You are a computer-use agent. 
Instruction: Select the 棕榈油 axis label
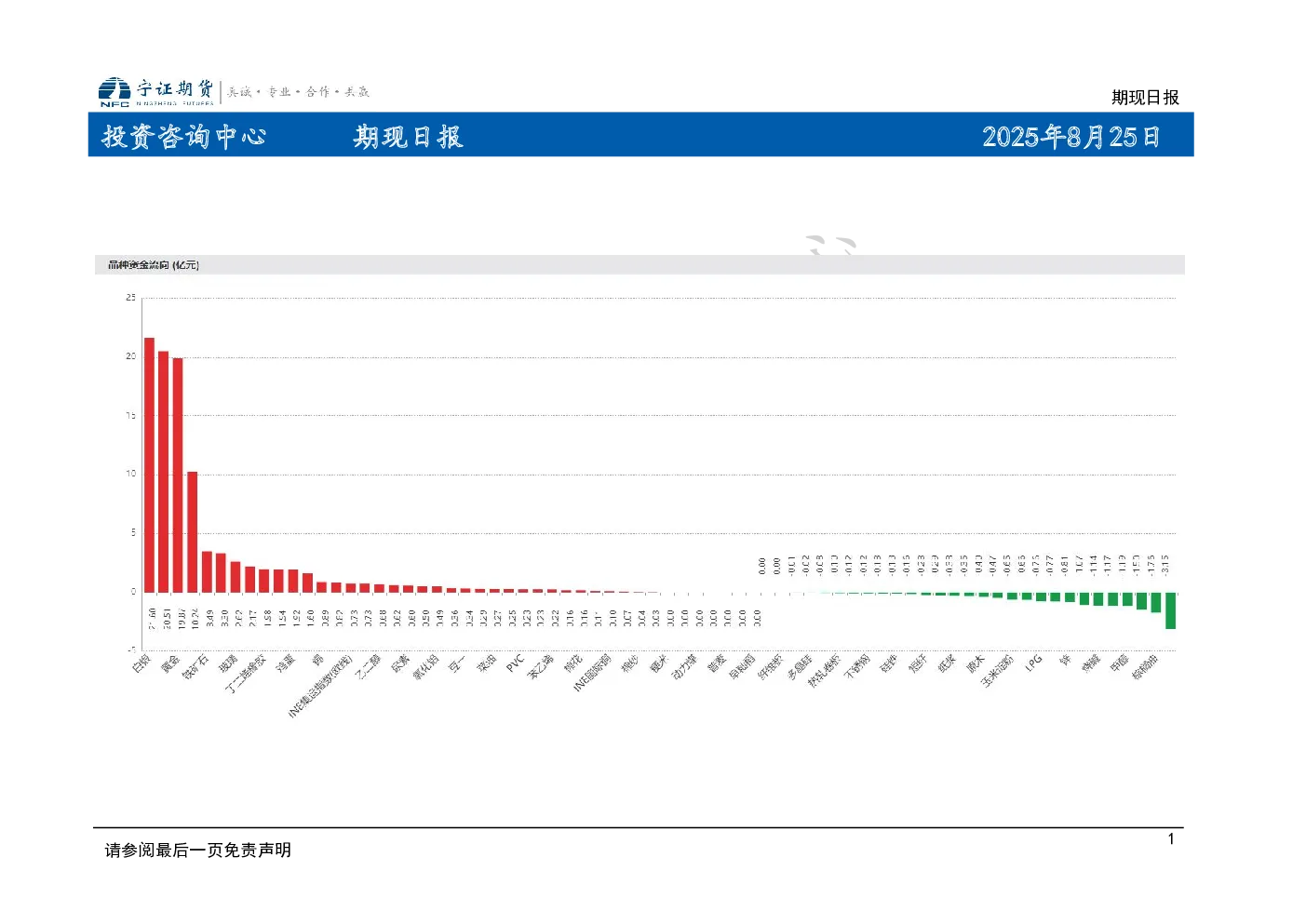pyautogui.click(x=1145, y=666)
